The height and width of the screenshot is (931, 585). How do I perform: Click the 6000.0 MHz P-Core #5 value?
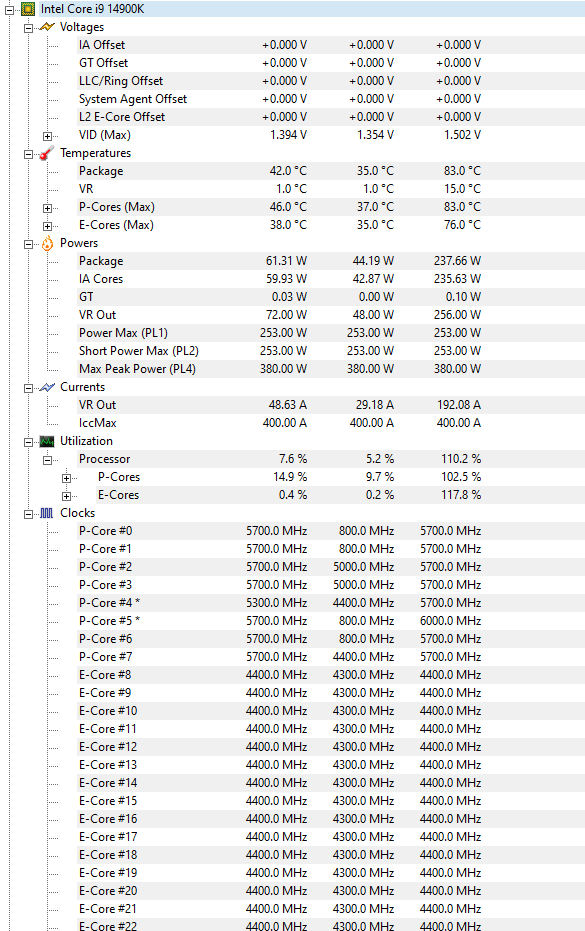pos(451,620)
